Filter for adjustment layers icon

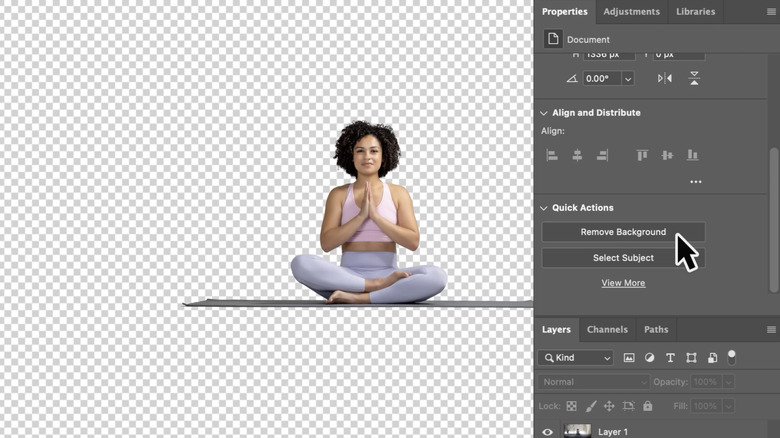point(649,358)
